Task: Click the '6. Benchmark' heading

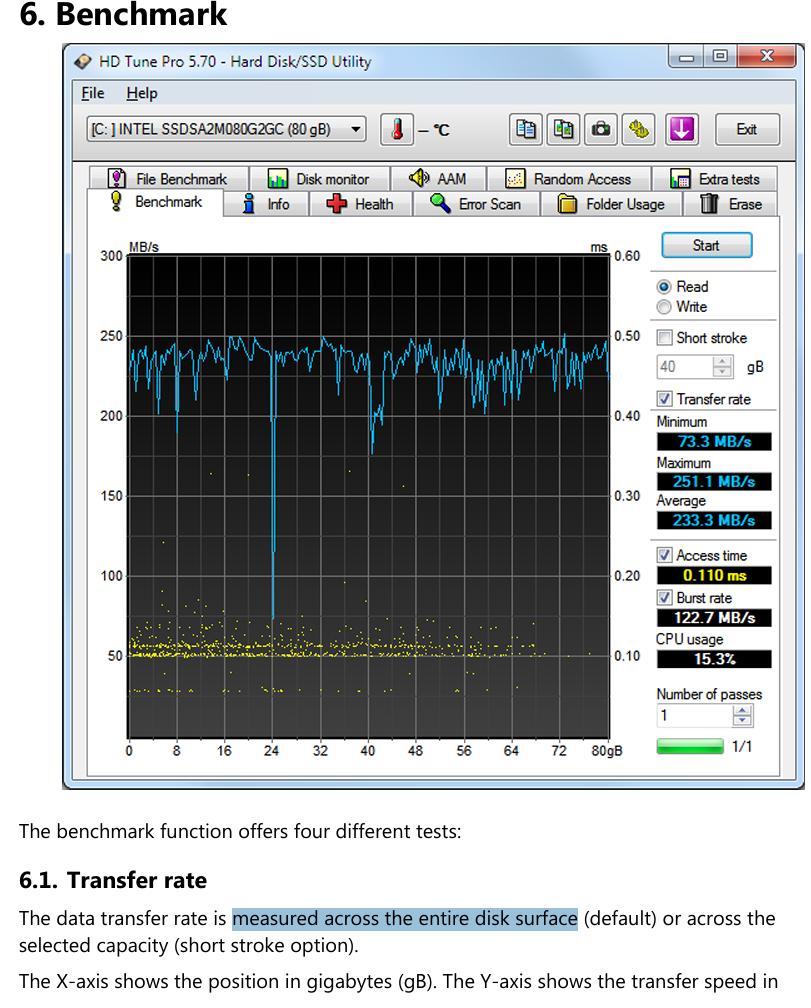Action: click(123, 14)
